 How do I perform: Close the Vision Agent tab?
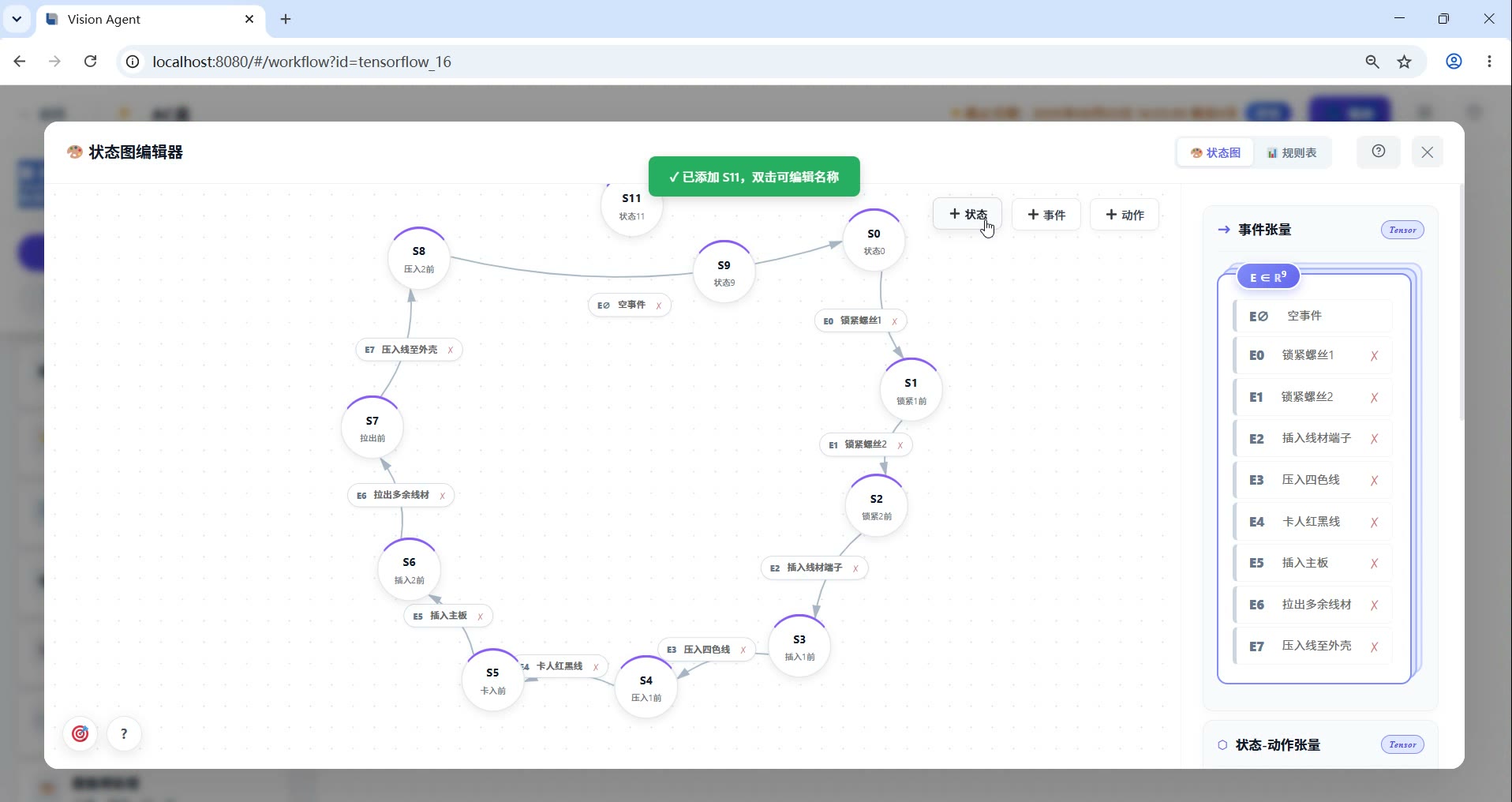pos(249,19)
